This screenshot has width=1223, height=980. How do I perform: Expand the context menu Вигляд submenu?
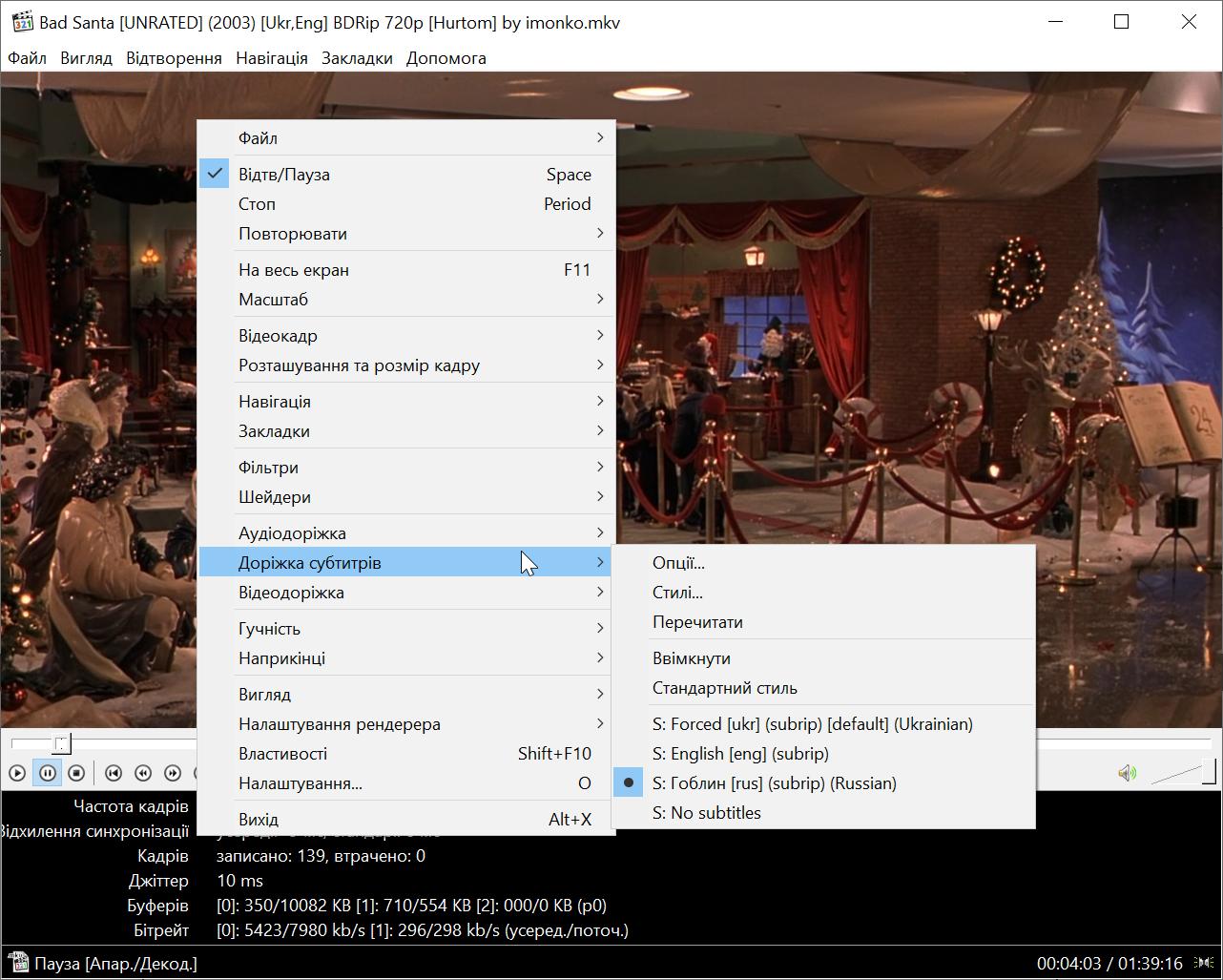point(406,695)
